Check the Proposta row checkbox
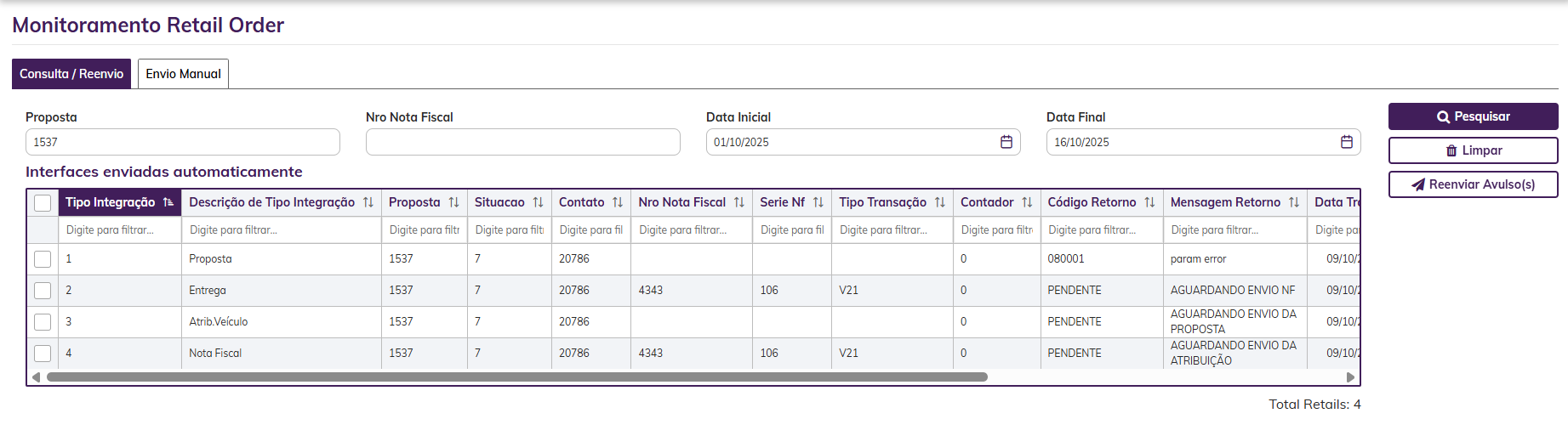Screen dimensions: 1568x436 pos(43,259)
